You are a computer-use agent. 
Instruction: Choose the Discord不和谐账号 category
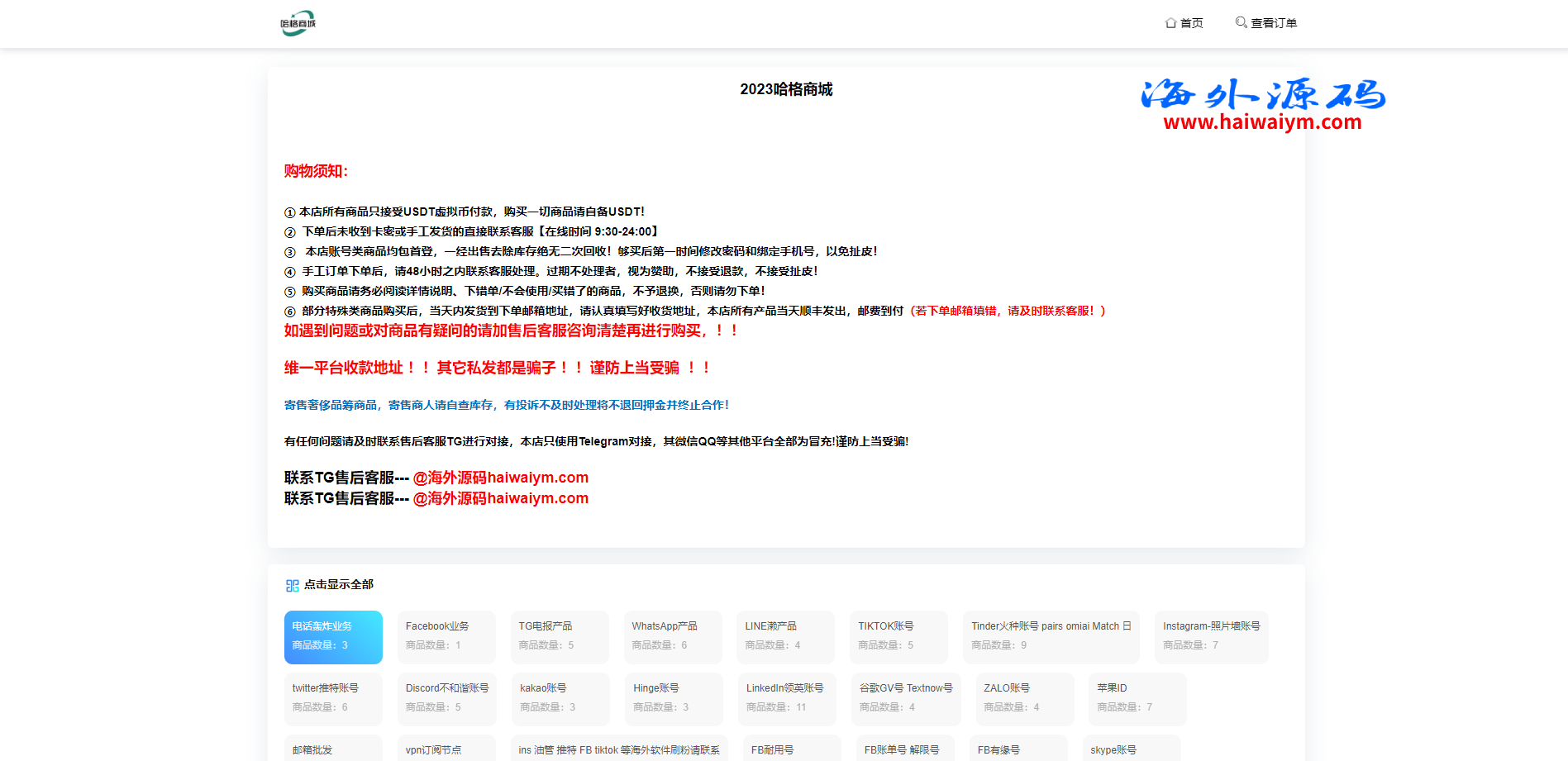447,698
